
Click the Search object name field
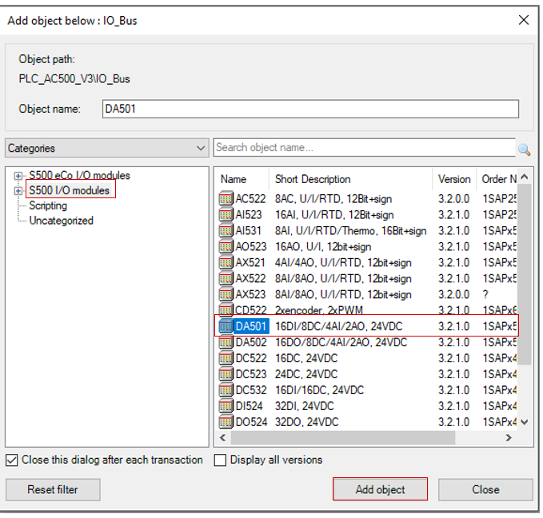[364, 148]
